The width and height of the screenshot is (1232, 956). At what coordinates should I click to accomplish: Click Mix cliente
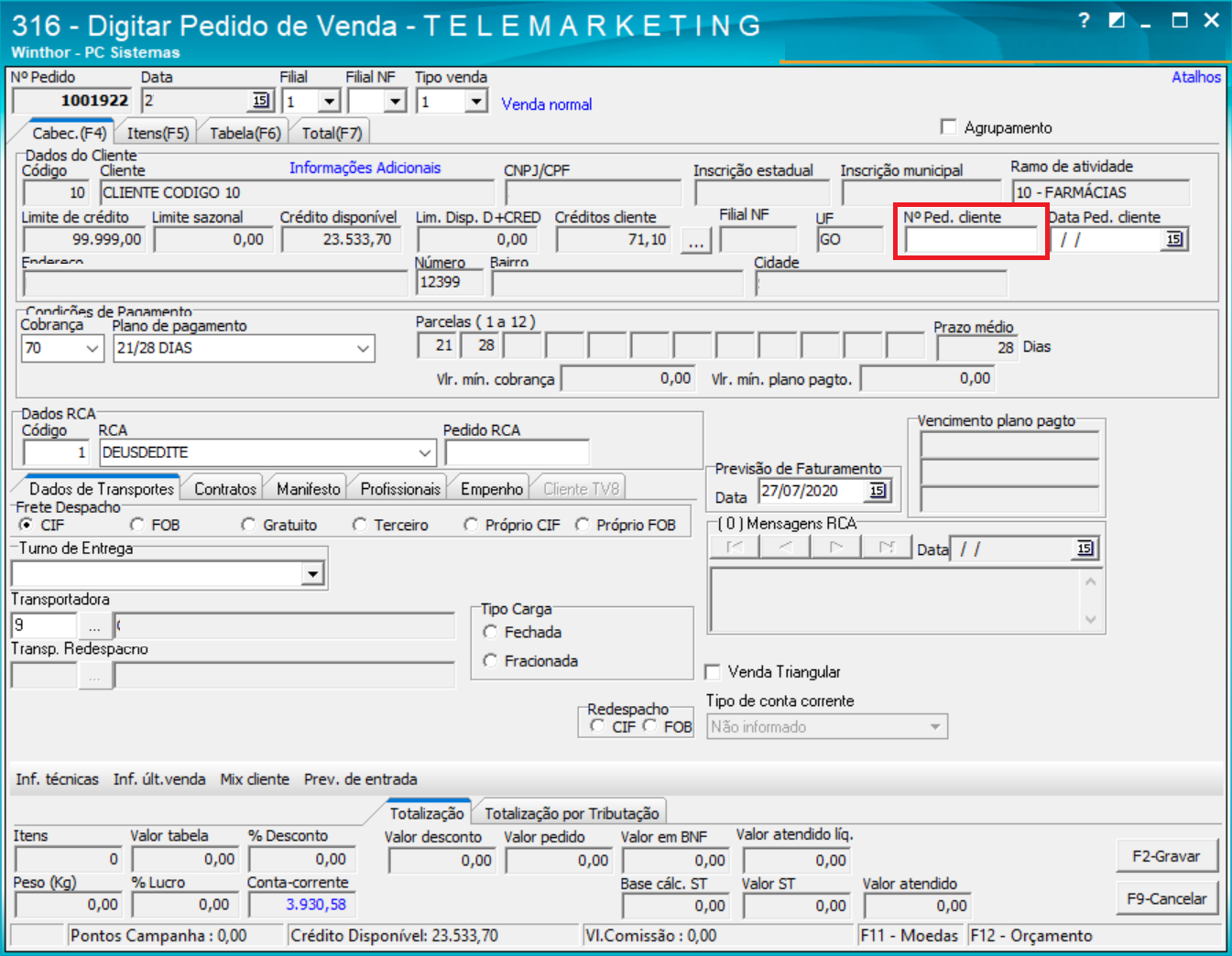tap(255, 779)
